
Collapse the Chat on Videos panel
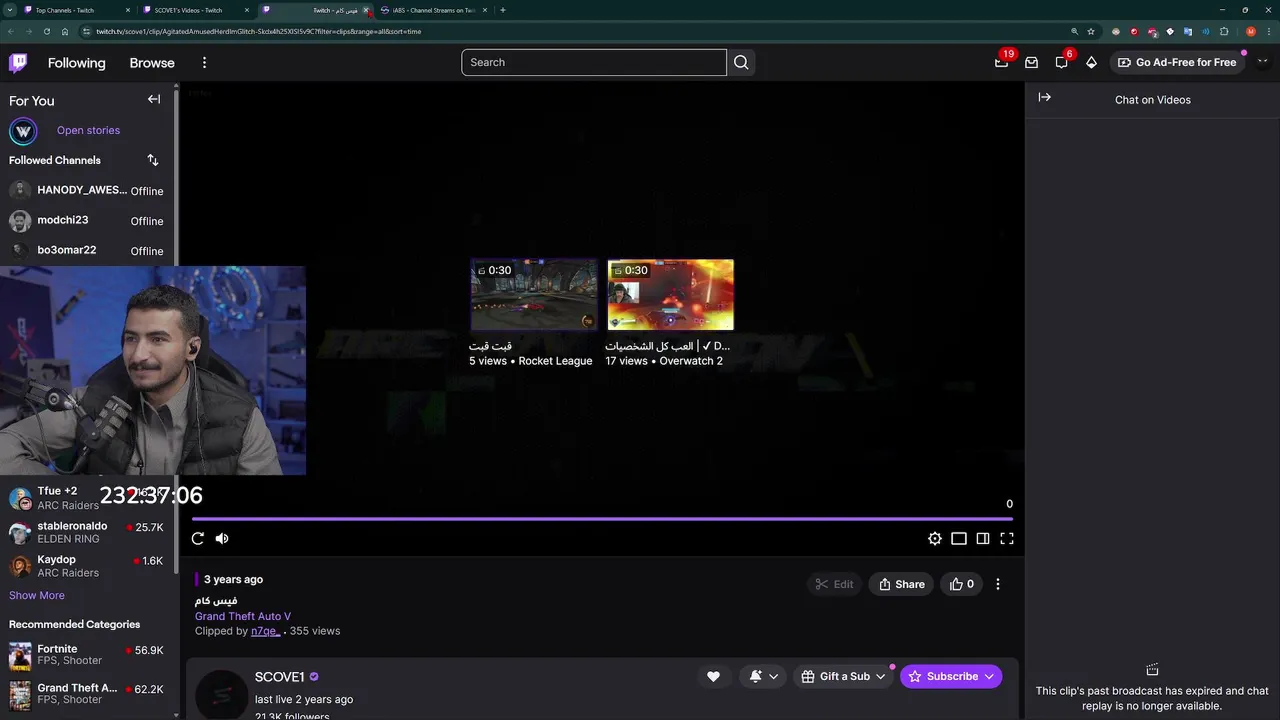point(1044,97)
